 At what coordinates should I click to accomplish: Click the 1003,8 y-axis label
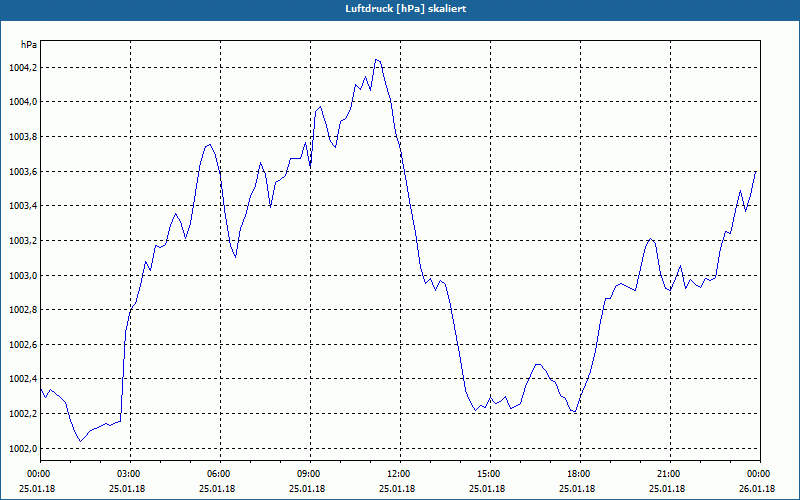(x=23, y=137)
